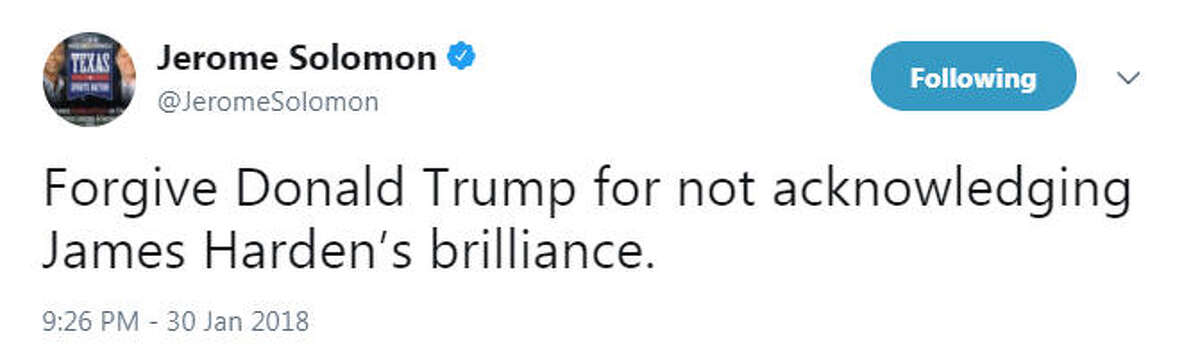Toggle the Following button to unfollow
This screenshot has width=1200, height=363.
click(x=973, y=77)
